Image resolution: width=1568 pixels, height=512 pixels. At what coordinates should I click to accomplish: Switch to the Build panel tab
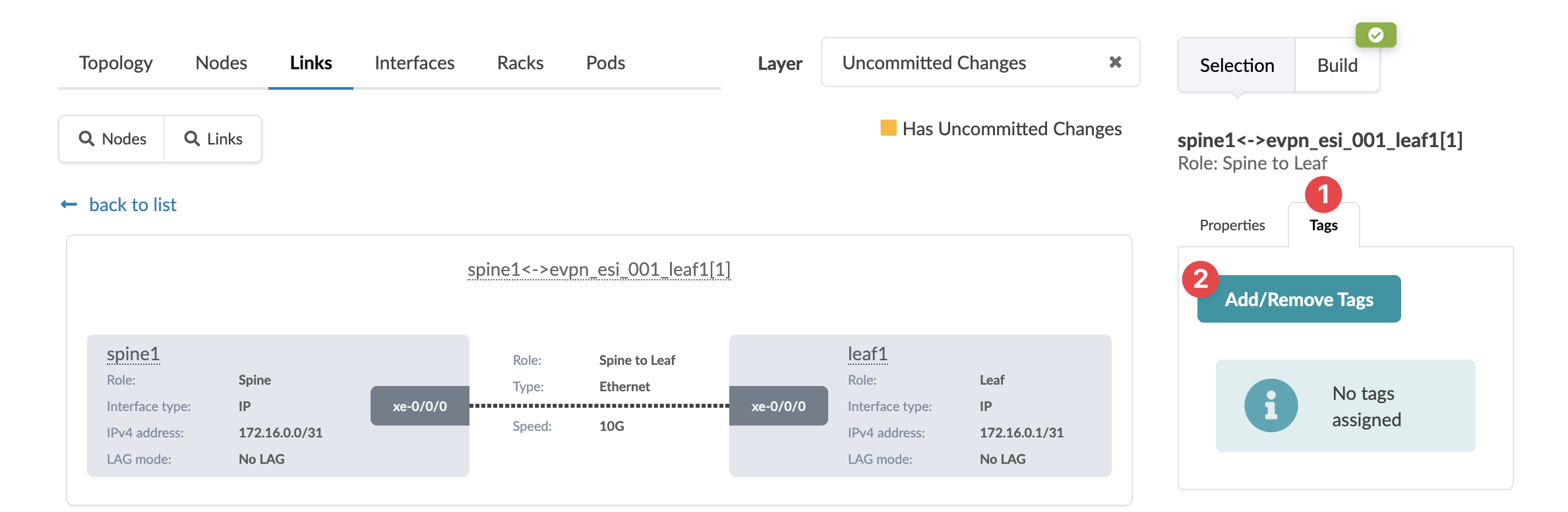[x=1337, y=65]
